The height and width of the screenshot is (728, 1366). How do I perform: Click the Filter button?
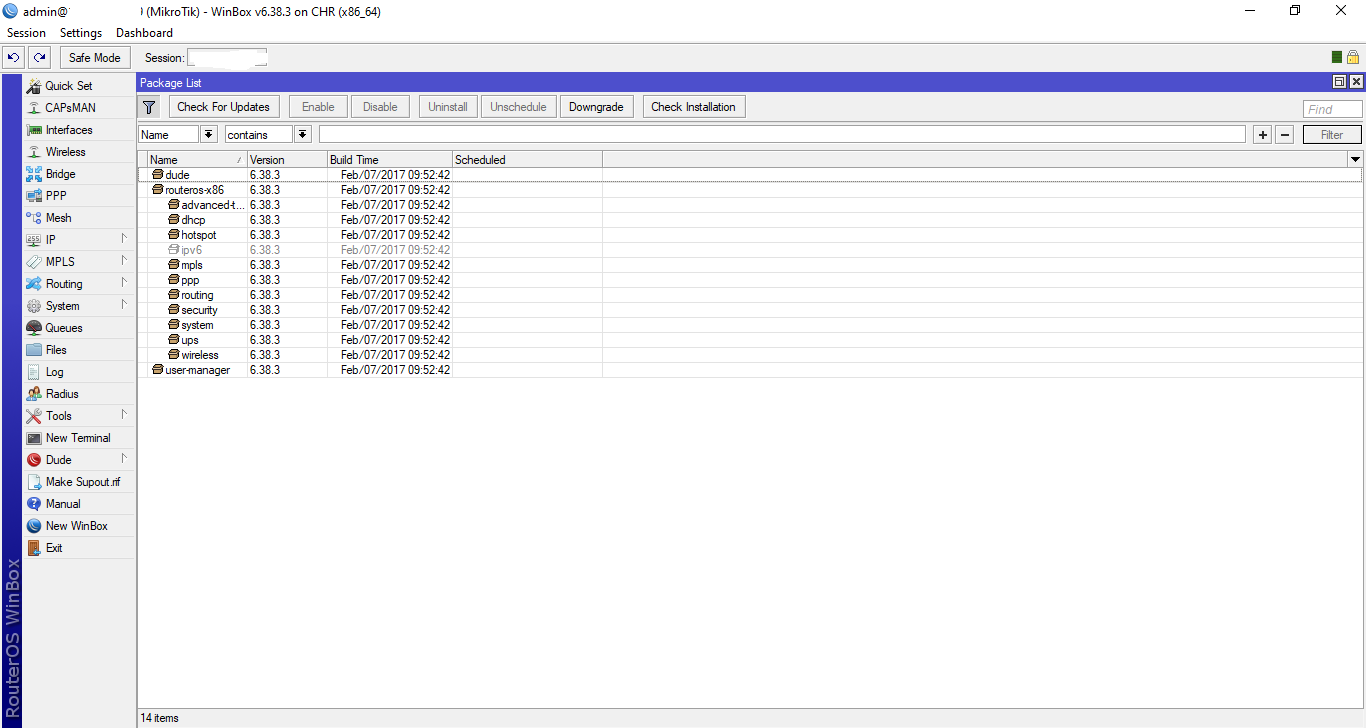(x=1332, y=135)
